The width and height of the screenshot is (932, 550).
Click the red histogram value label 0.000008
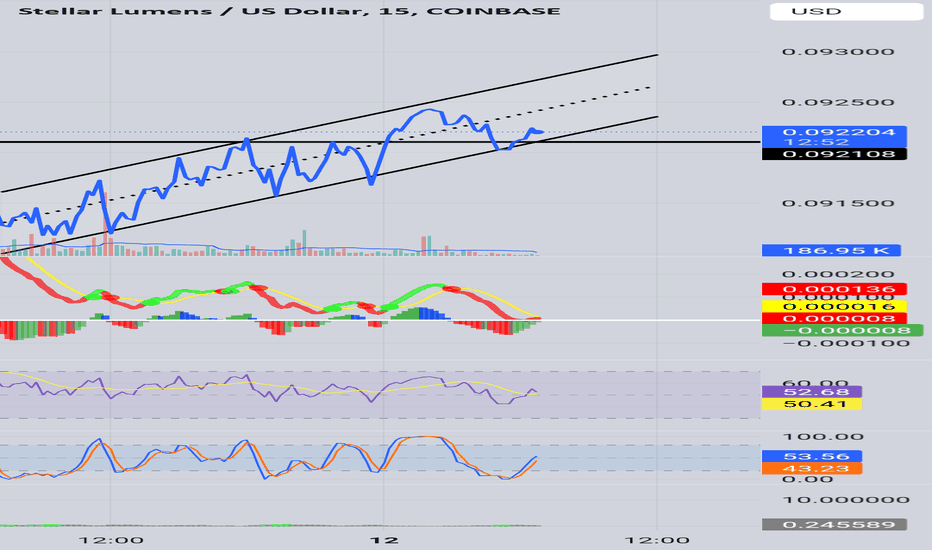pos(834,319)
